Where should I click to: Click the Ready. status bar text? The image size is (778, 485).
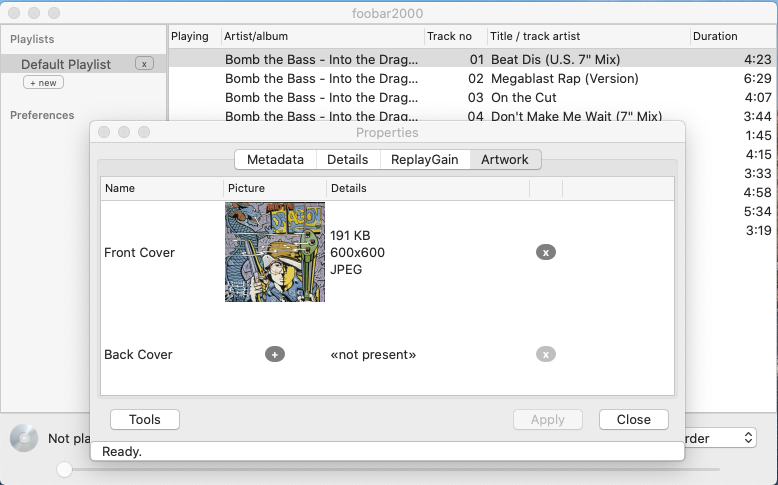[x=122, y=451]
